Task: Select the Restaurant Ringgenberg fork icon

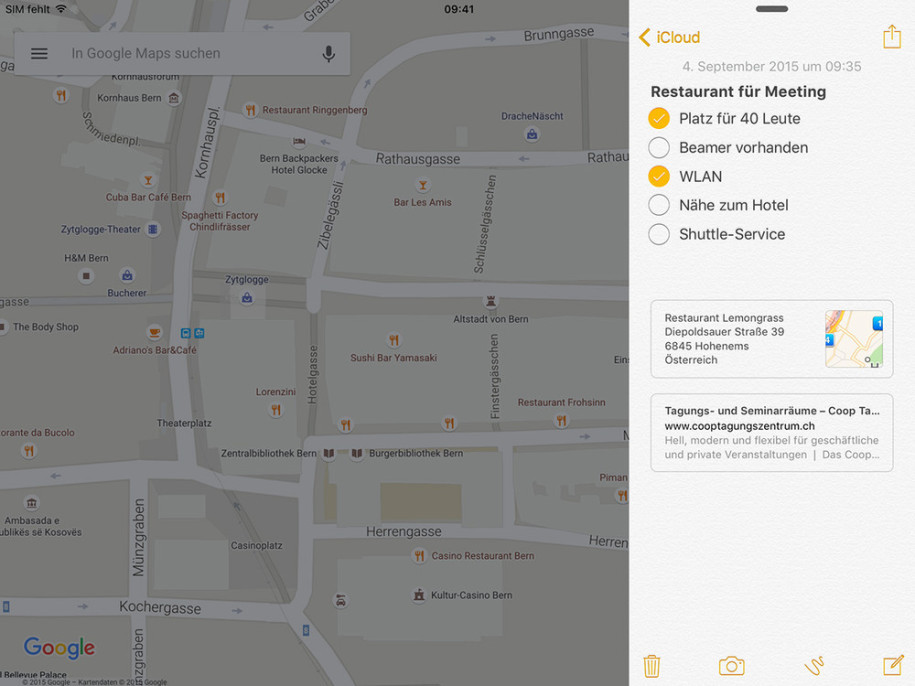Action: (x=250, y=110)
